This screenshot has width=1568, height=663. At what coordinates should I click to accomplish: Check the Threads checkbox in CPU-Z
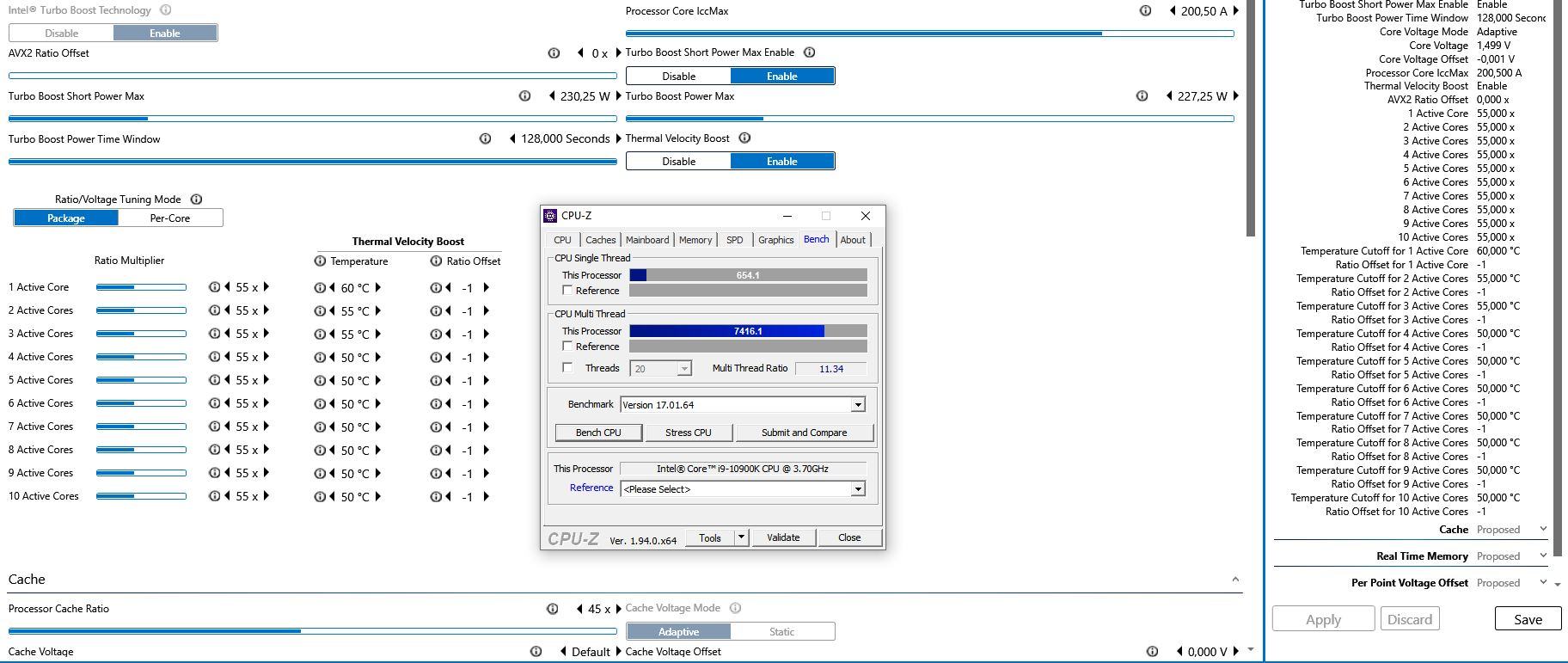pyautogui.click(x=567, y=367)
